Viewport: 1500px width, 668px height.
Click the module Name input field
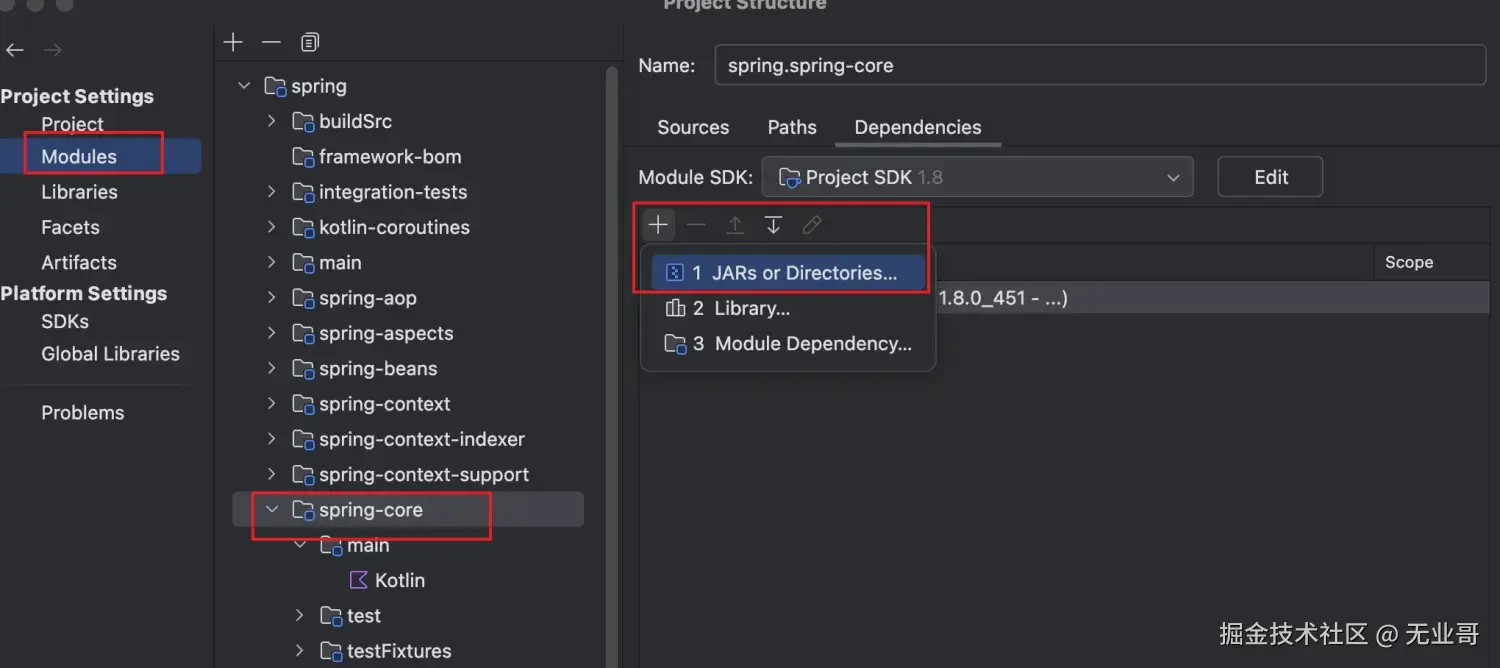[1100, 65]
